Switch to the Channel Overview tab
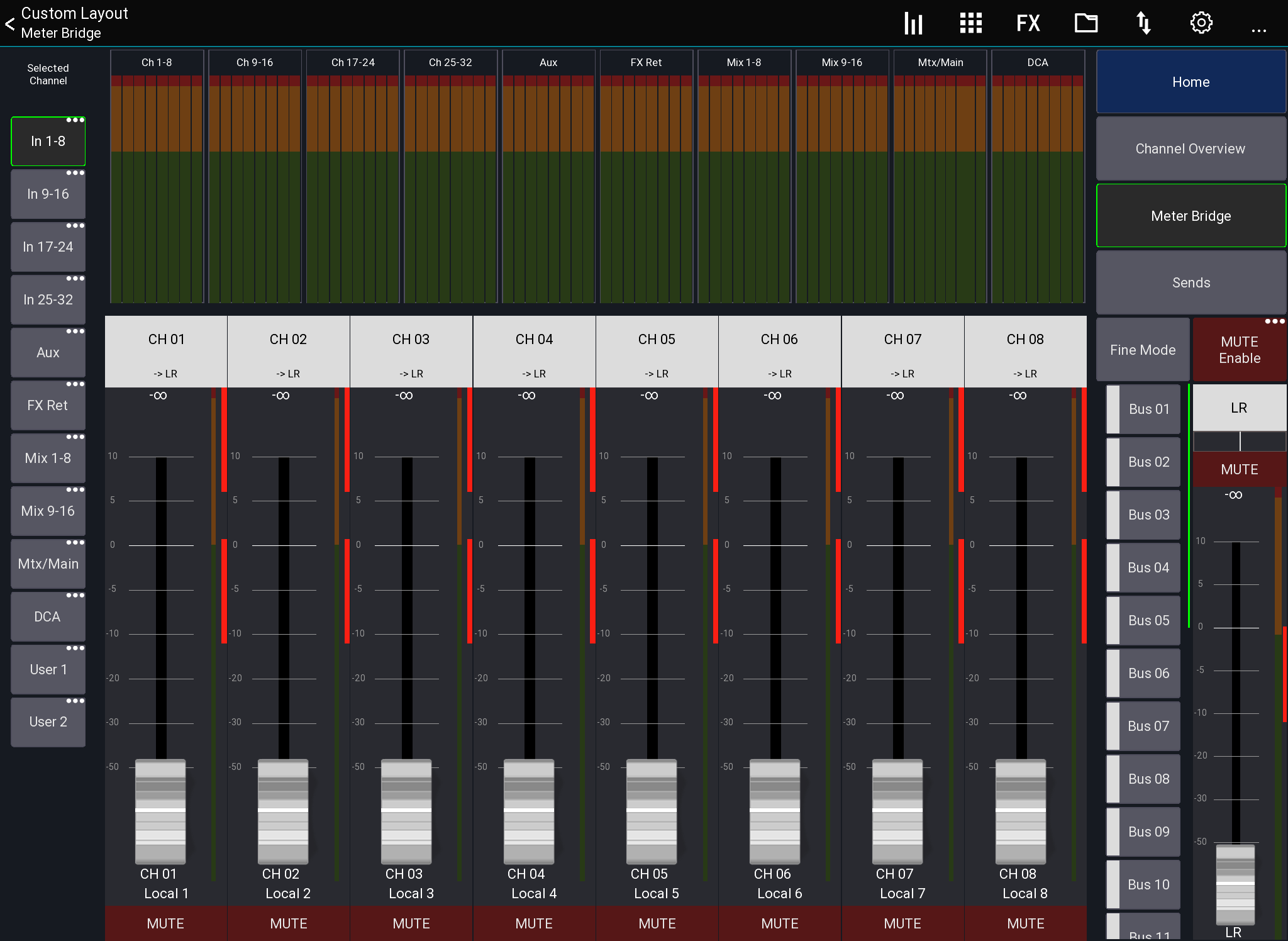 1191,148
